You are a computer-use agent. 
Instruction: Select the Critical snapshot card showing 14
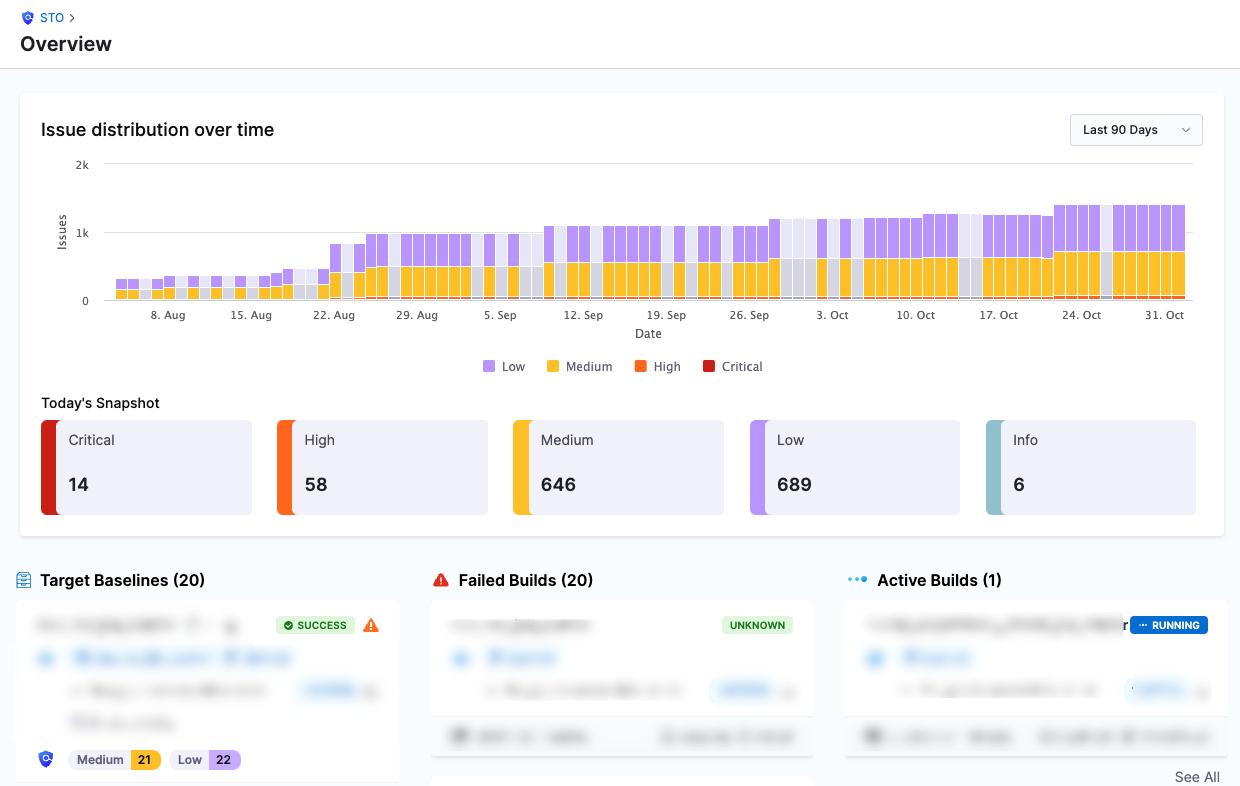[146, 467]
